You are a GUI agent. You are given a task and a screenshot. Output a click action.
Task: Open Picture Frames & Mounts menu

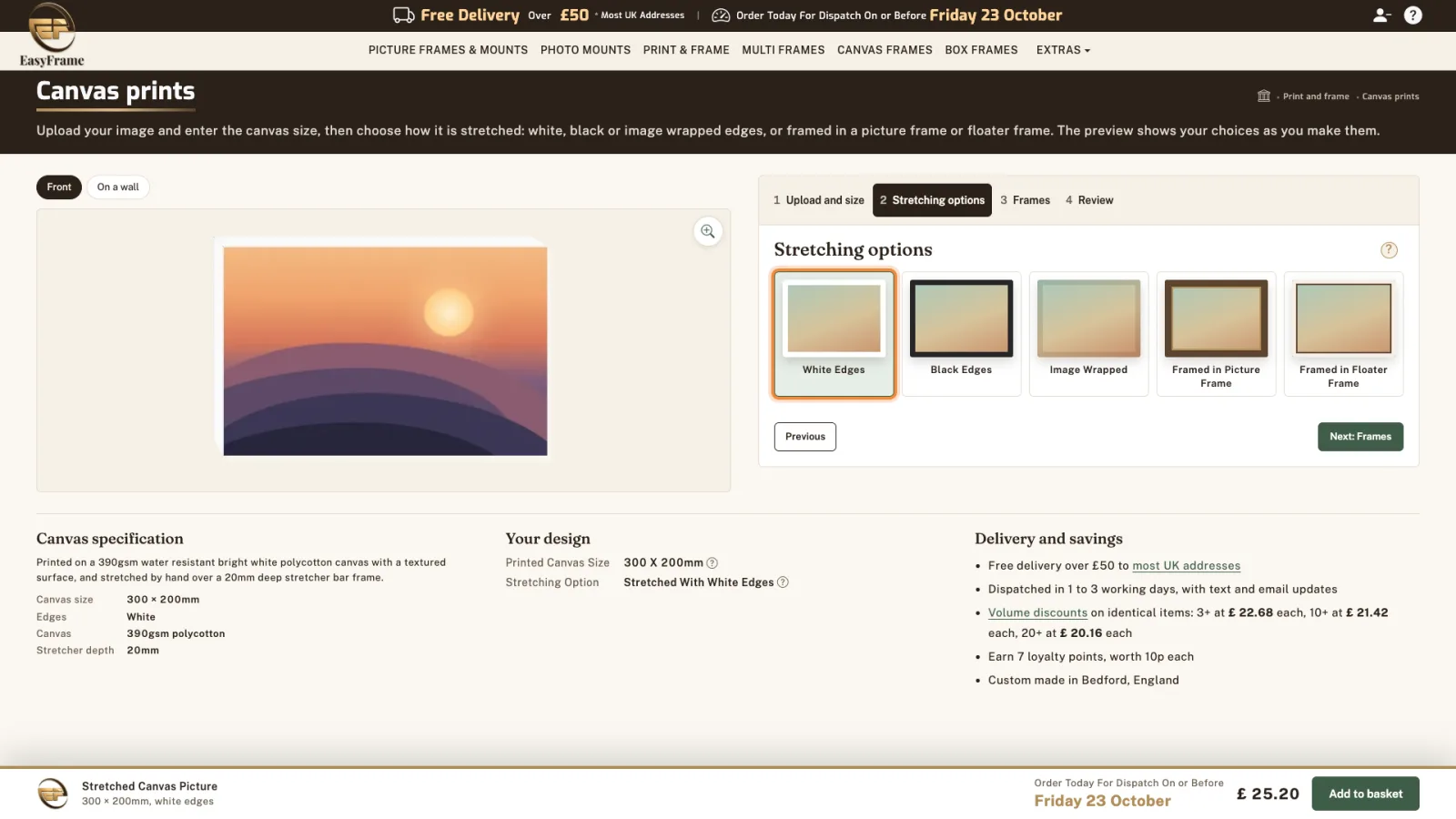tap(448, 50)
